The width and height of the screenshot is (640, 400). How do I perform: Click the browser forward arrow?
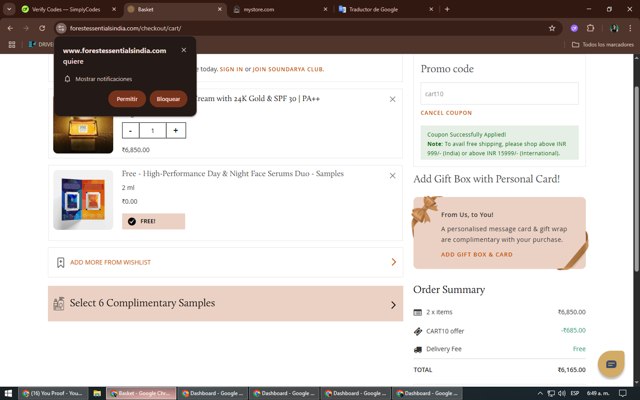pyautogui.click(x=26, y=28)
